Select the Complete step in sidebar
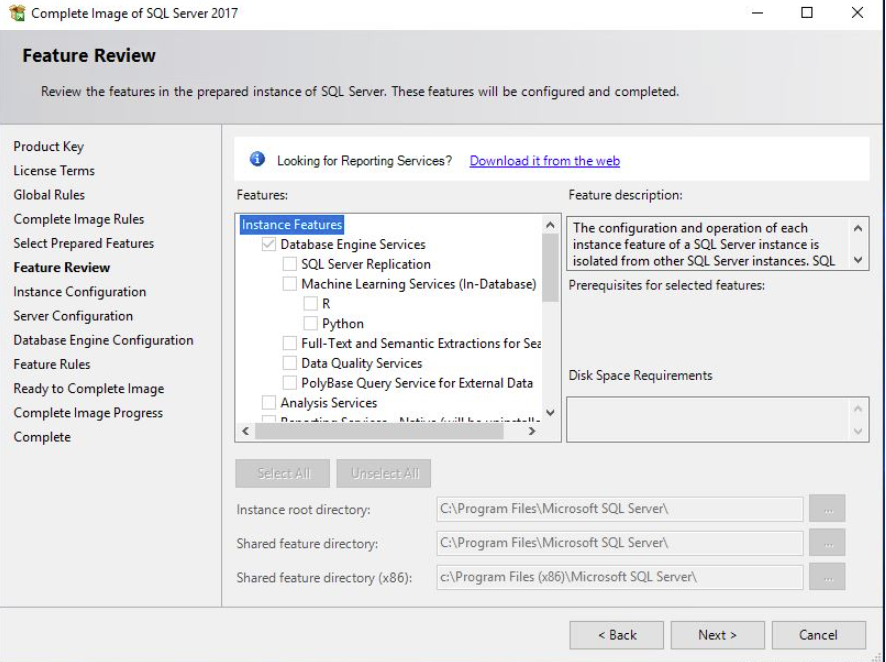 42,437
